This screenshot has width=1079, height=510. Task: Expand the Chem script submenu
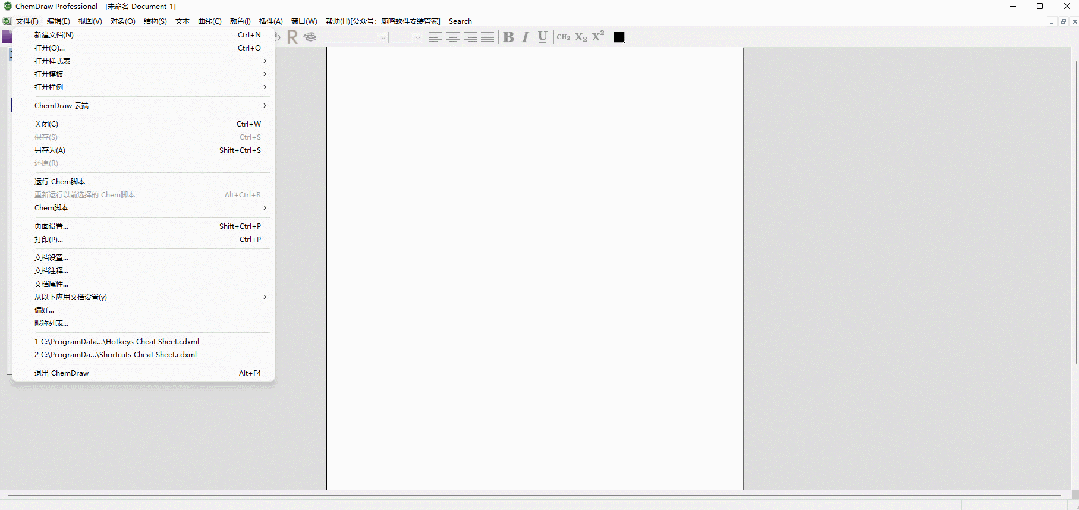tap(265, 208)
